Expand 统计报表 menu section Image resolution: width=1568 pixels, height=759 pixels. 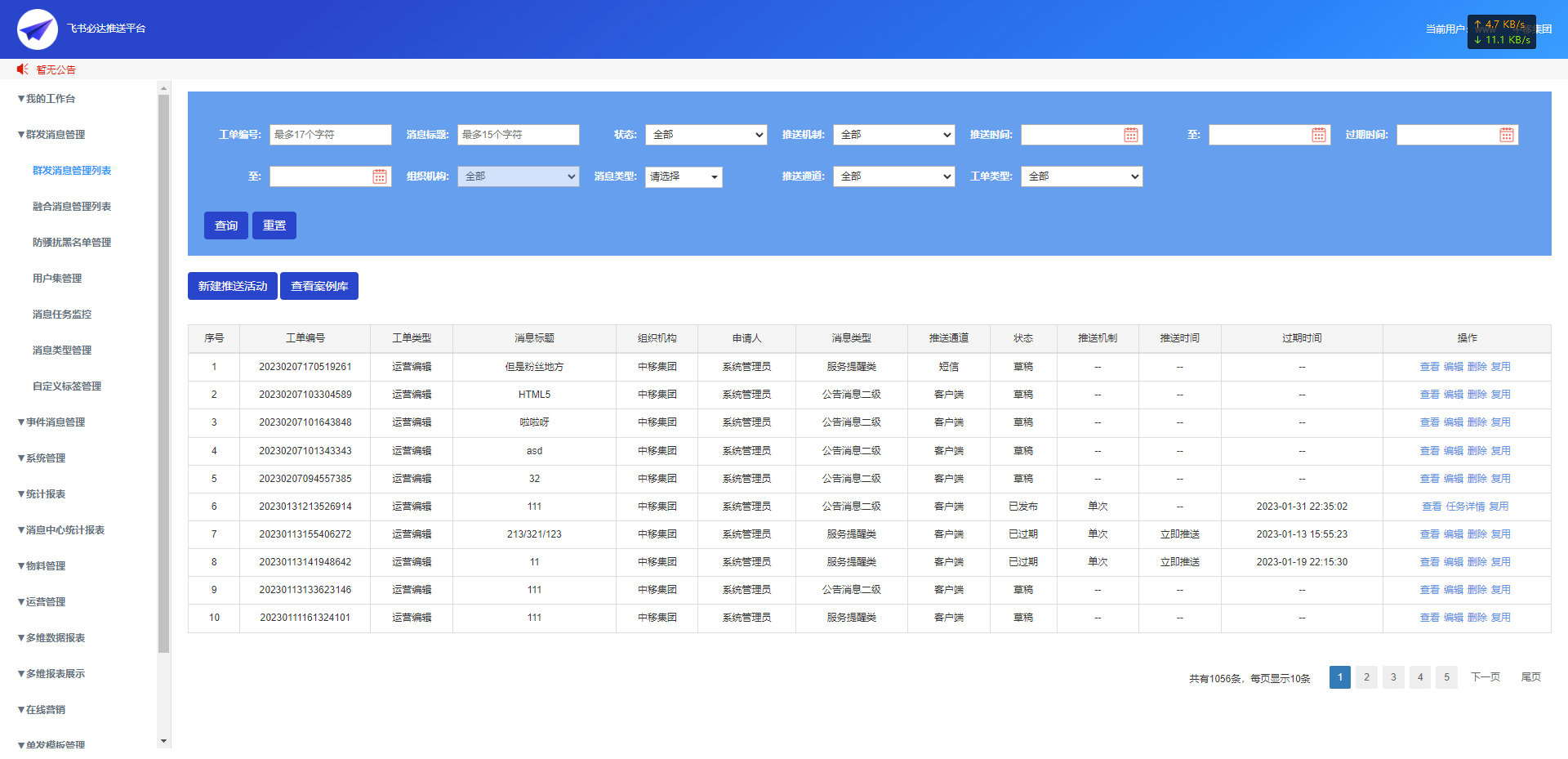(42, 494)
